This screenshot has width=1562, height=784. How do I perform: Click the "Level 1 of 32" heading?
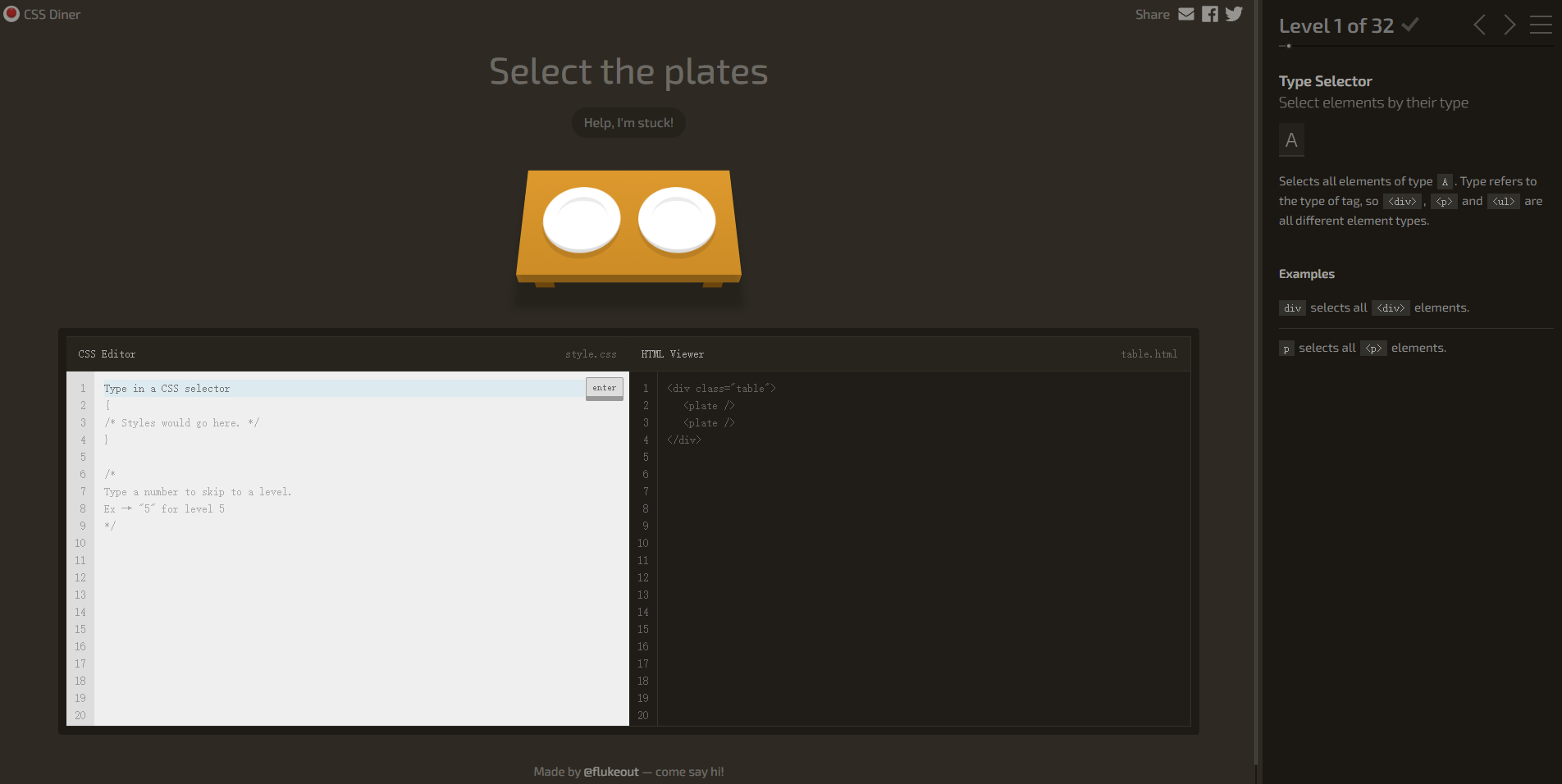pos(1336,25)
